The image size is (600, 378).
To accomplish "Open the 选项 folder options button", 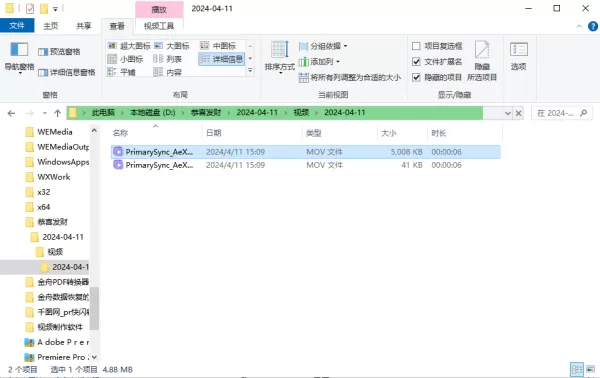I will click(518, 57).
